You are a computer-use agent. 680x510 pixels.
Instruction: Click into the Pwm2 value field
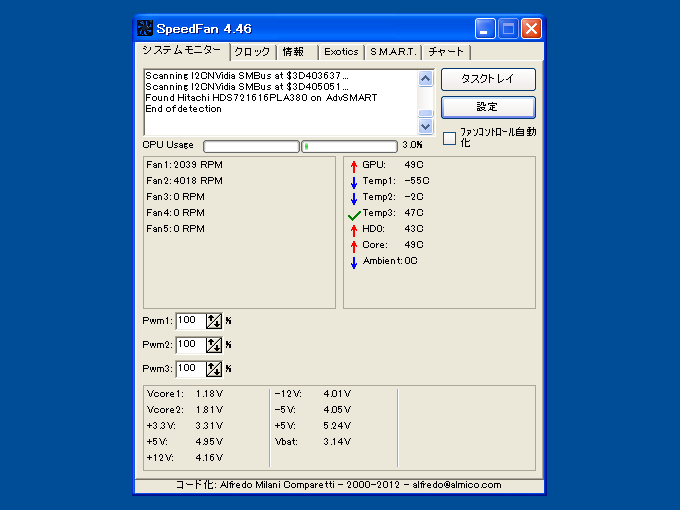click(191, 344)
